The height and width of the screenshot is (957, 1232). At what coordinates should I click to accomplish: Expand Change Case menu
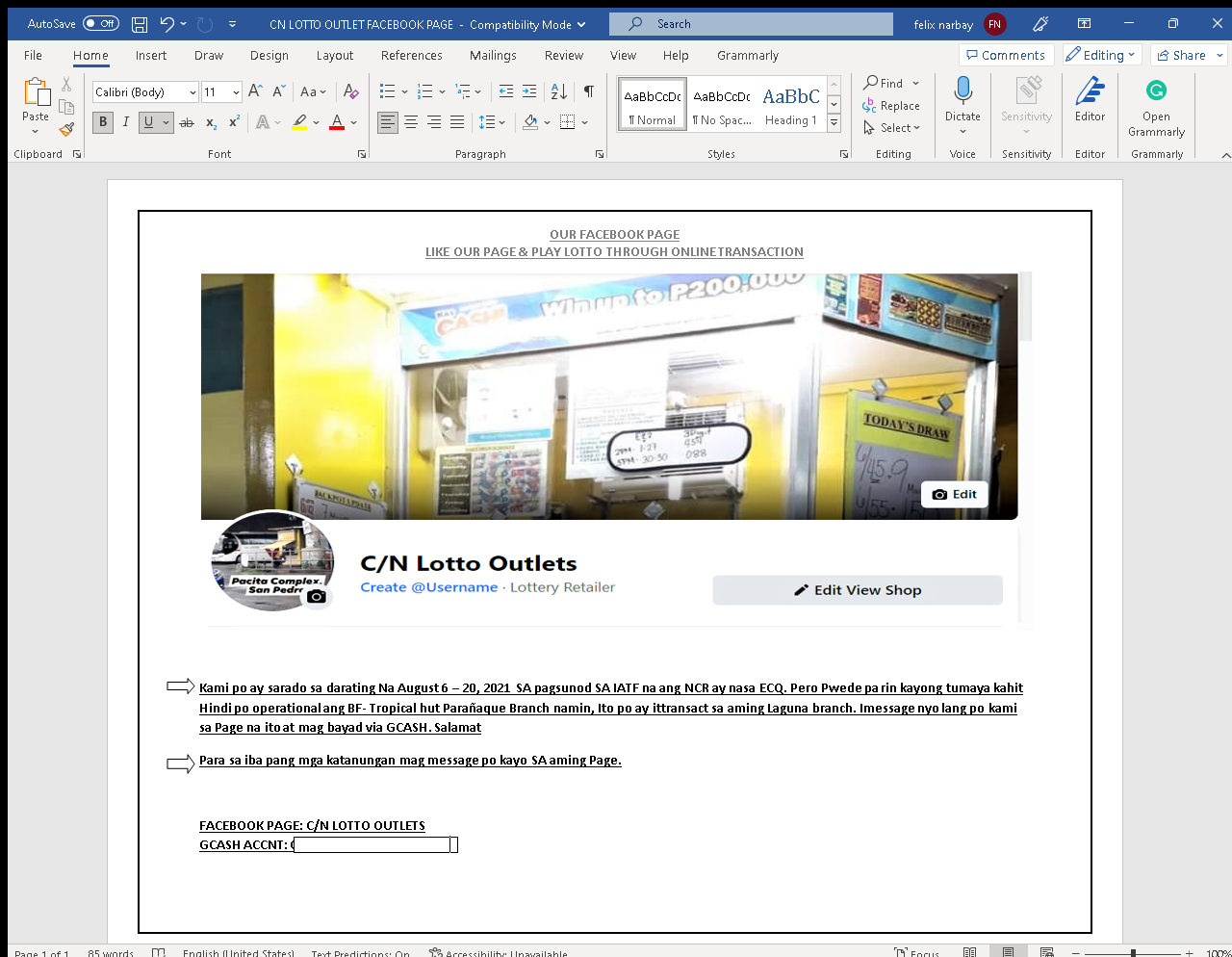click(x=313, y=91)
